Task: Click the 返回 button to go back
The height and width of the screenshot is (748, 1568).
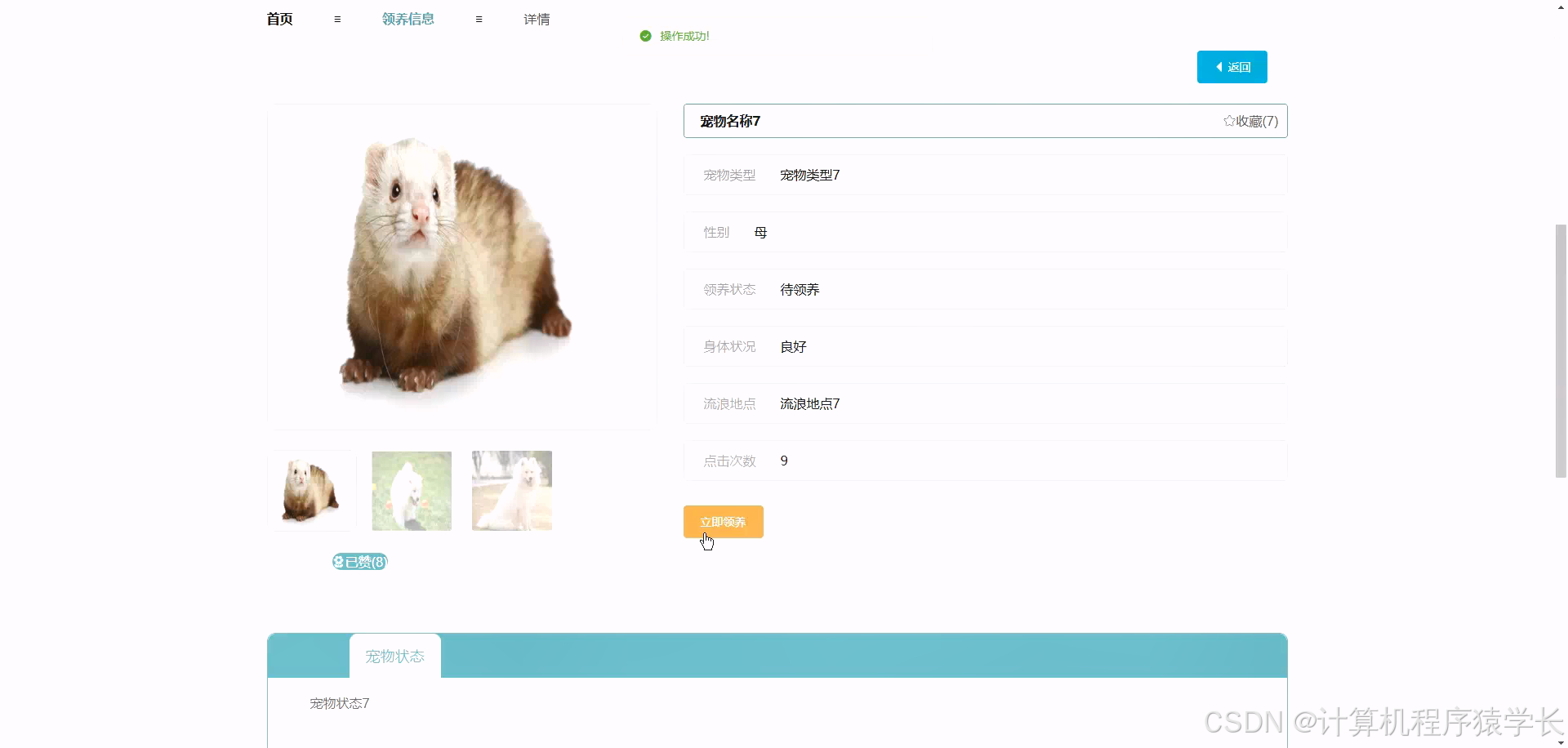Action: click(x=1232, y=66)
